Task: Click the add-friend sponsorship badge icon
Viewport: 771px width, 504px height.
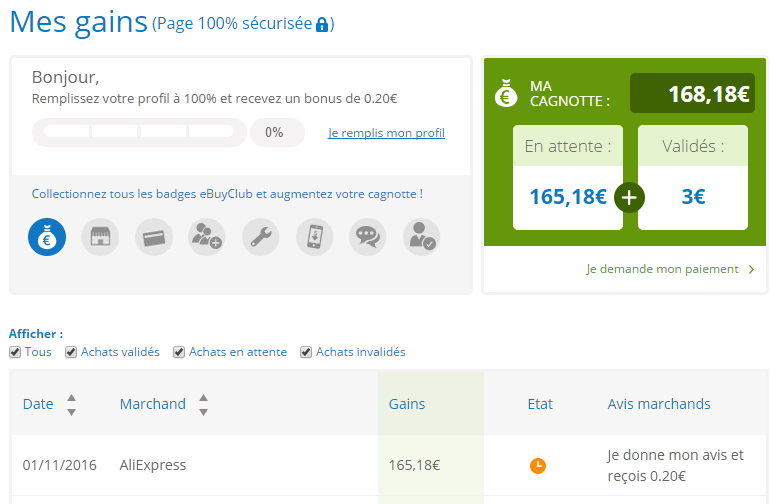Action: 207,237
